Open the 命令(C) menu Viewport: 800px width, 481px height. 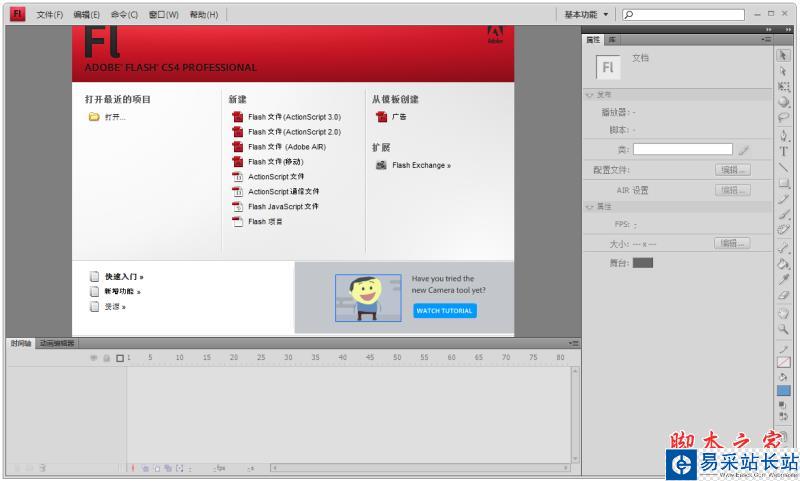124,15
